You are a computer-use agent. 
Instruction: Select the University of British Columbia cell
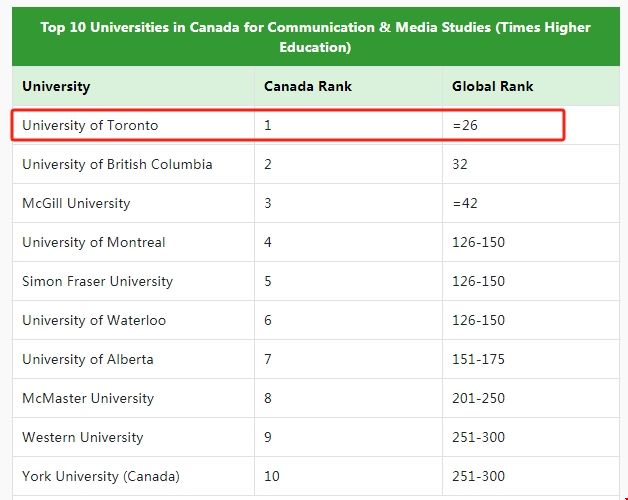[117, 164]
